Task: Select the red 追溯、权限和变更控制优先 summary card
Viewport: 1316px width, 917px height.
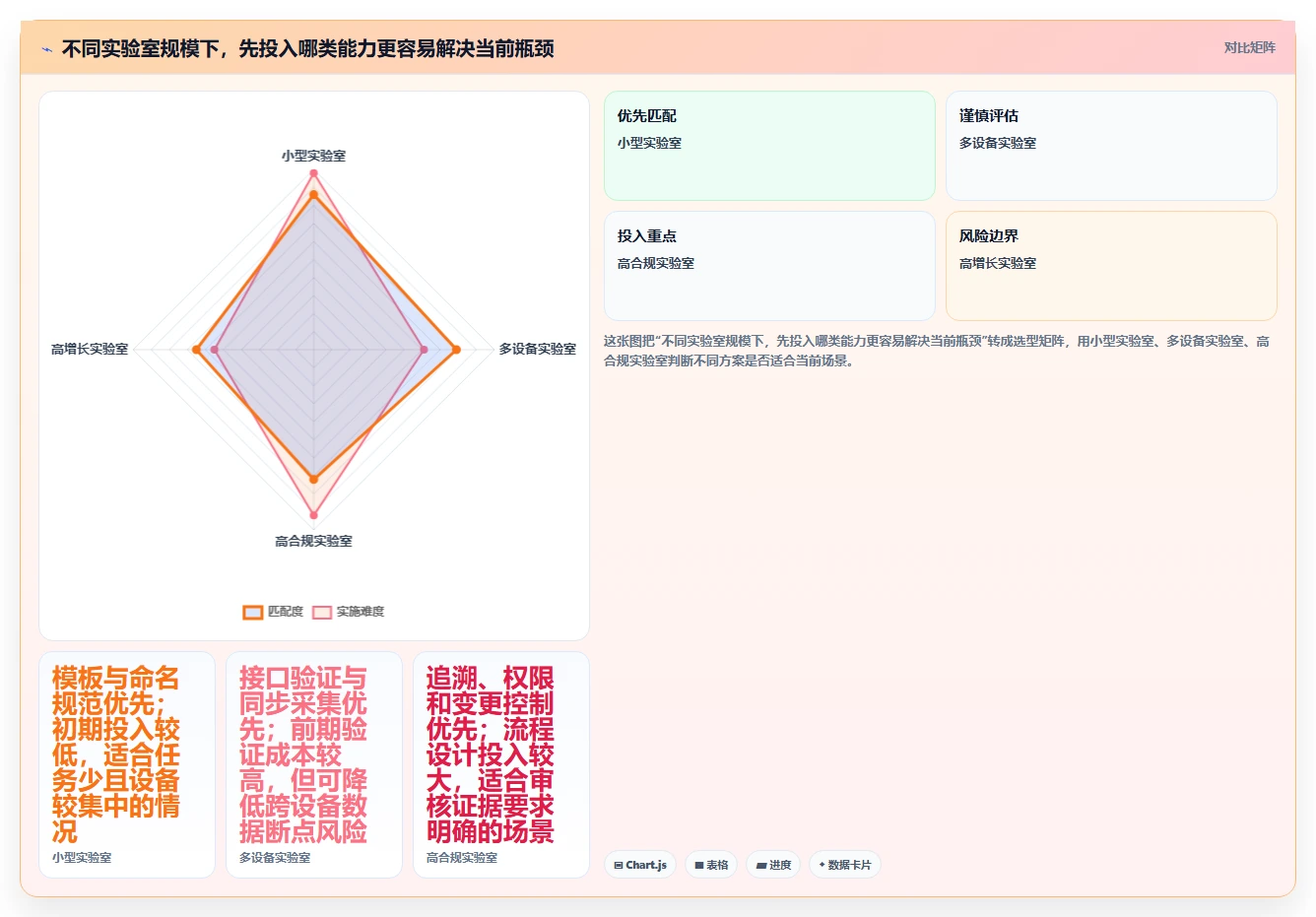Action: coord(501,764)
